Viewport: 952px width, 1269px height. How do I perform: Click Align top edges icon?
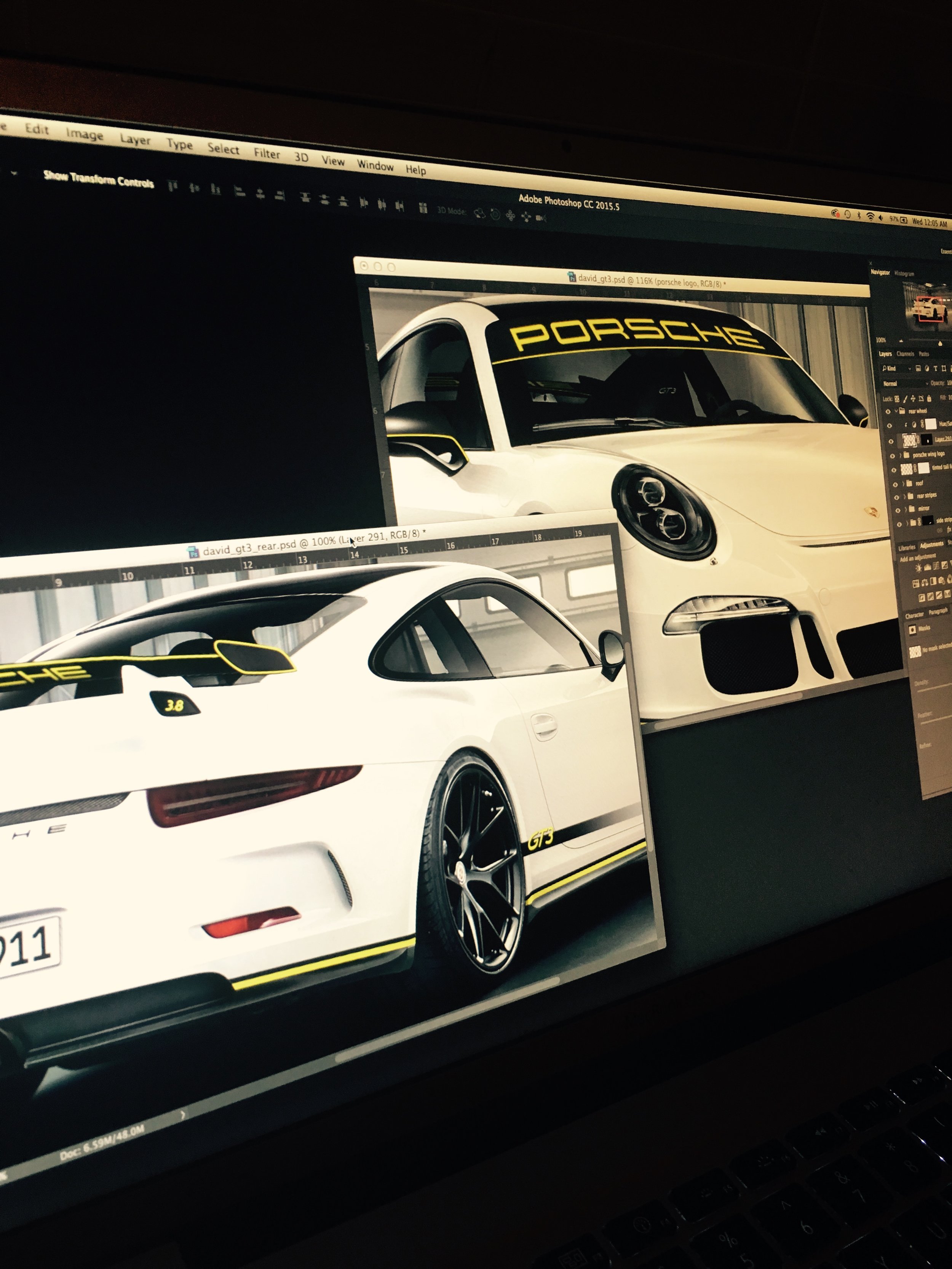[173, 187]
